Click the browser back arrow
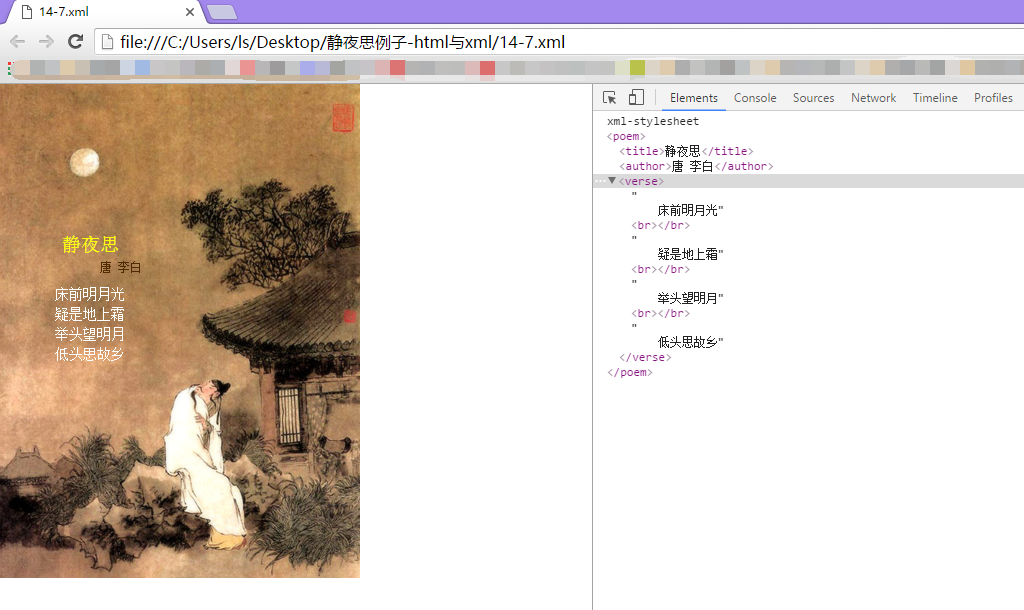The height and width of the screenshot is (610, 1024). pos(18,42)
